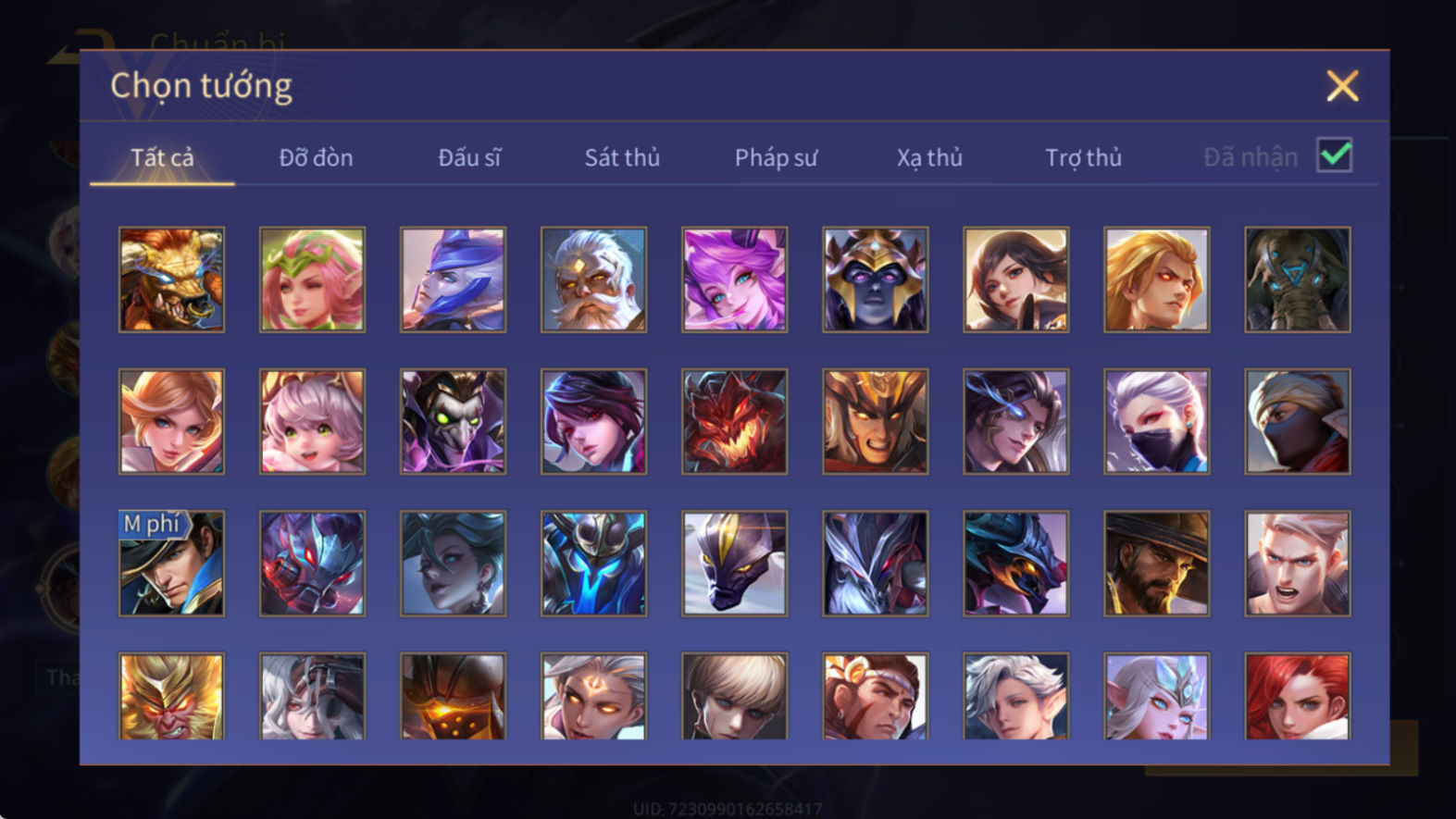Open the 'Sát thủ' tab
The image size is (1456, 819).
(x=622, y=157)
